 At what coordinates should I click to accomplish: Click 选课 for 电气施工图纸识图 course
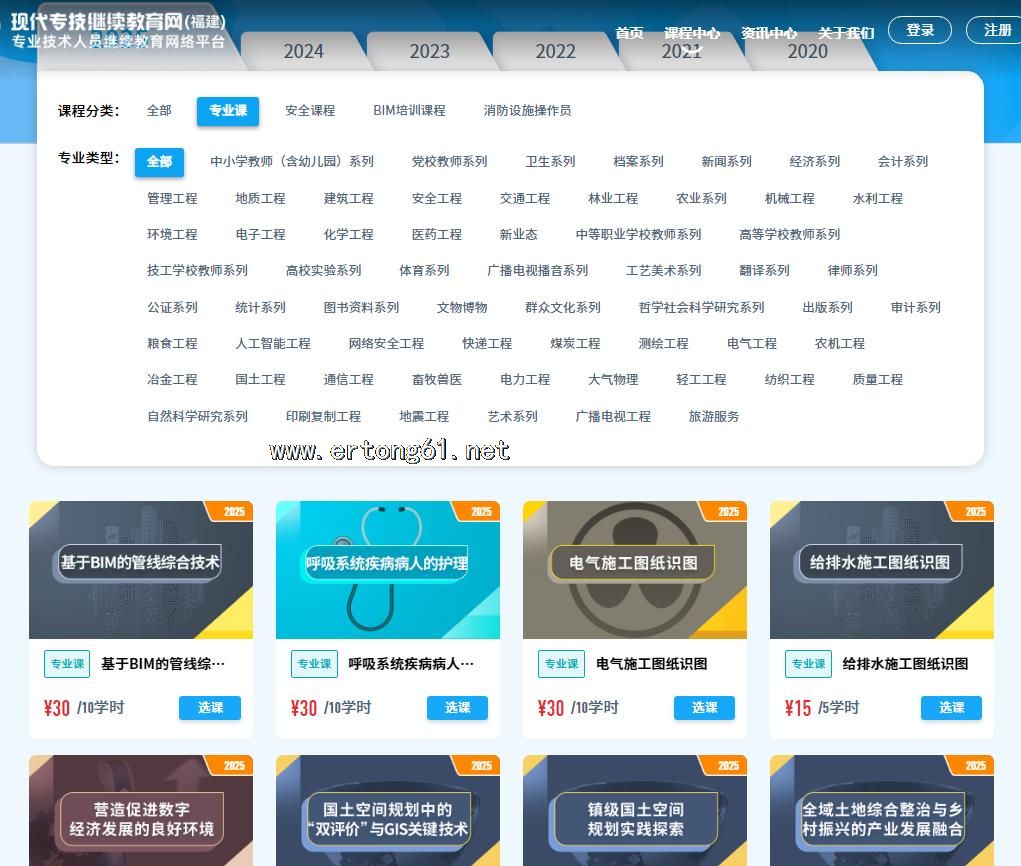coord(703,708)
